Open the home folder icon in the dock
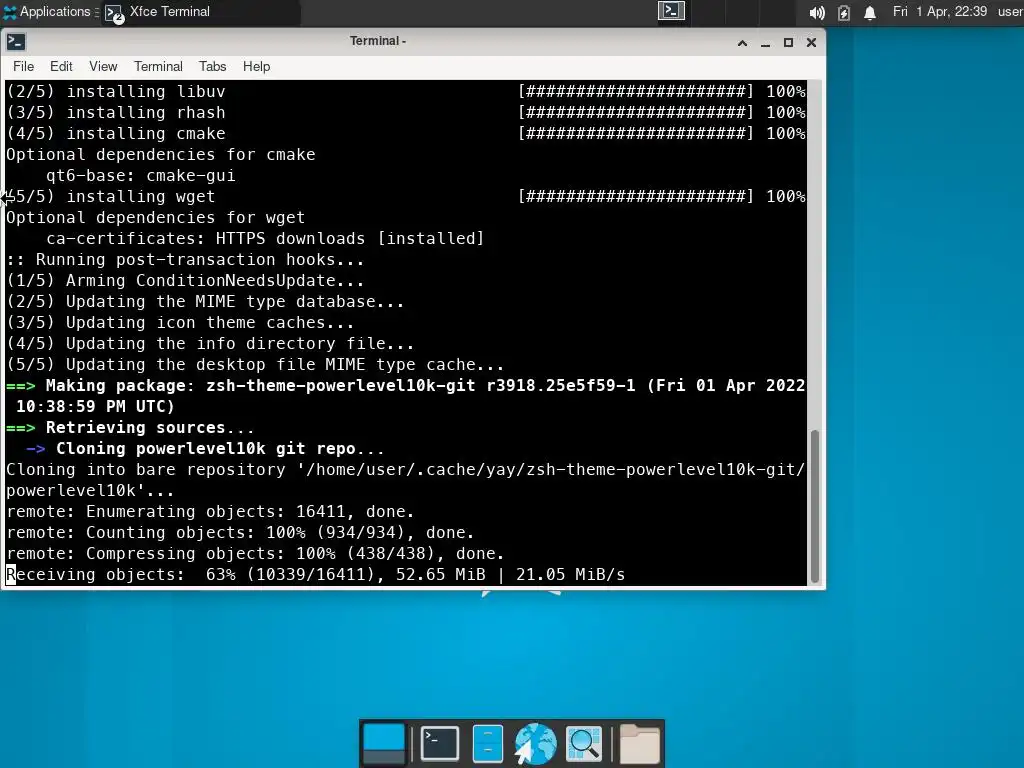Screen dimensions: 1024x768 tap(639, 743)
